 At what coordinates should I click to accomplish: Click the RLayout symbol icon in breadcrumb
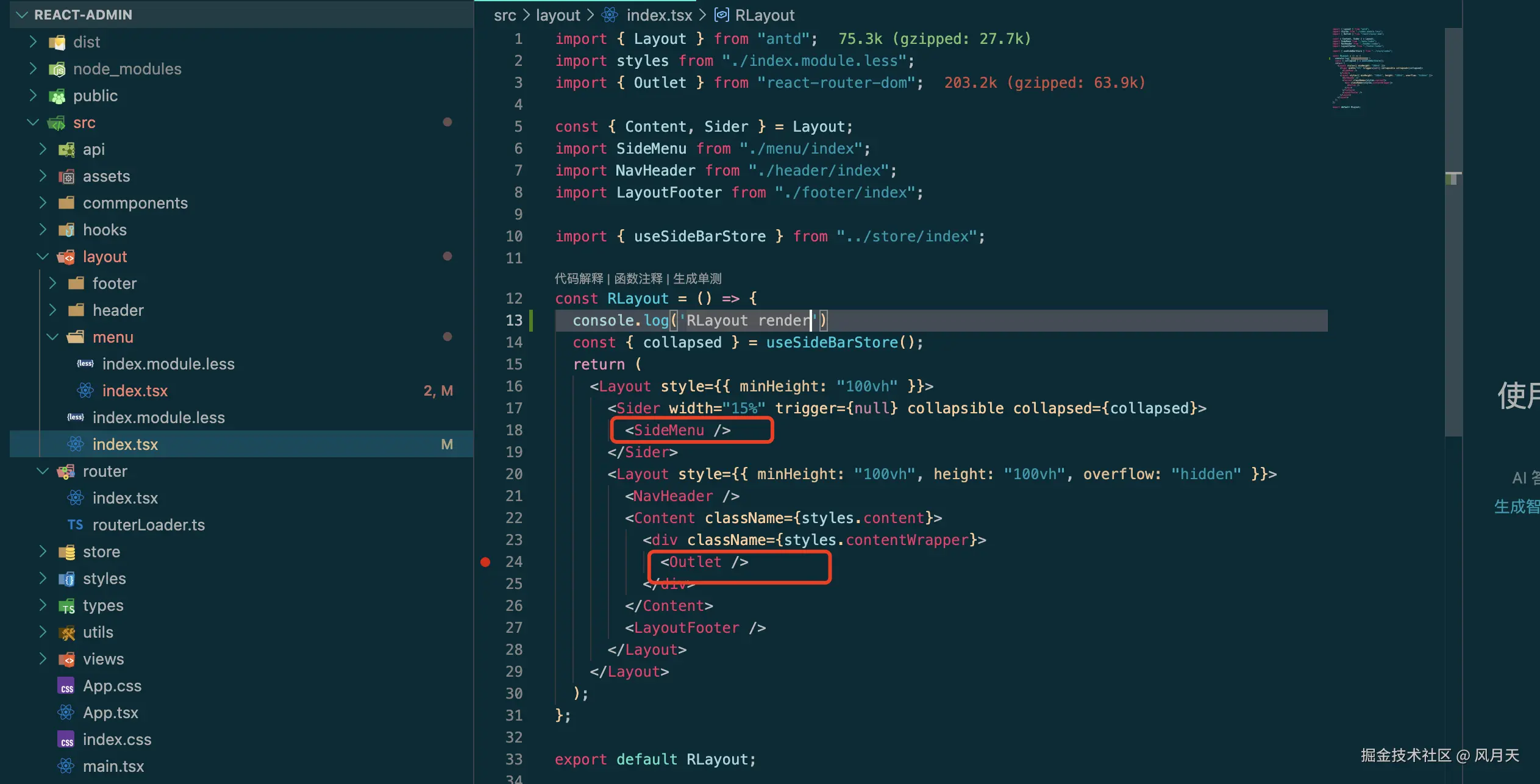tap(721, 15)
